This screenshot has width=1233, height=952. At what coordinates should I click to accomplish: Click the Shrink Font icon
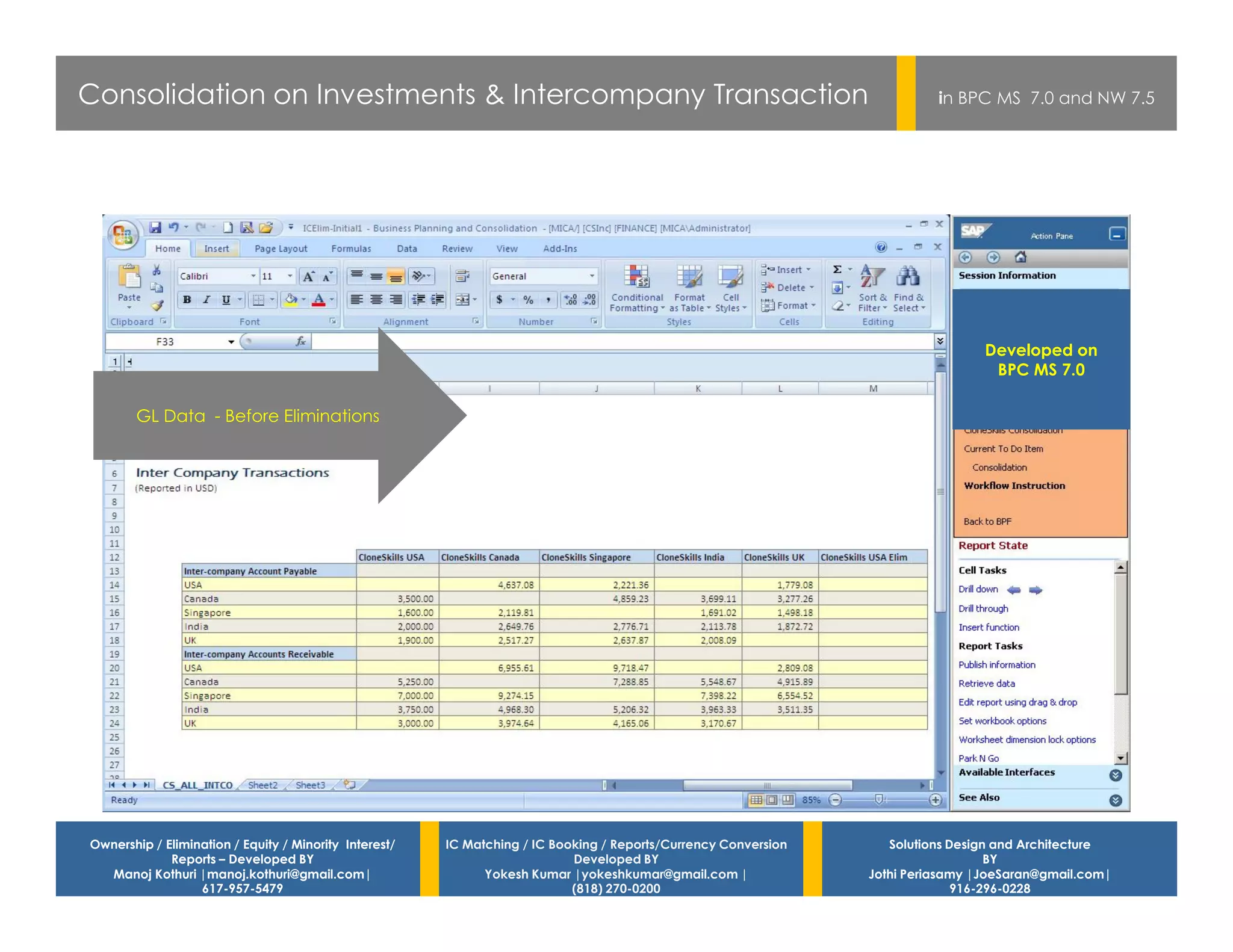pyautogui.click(x=327, y=276)
